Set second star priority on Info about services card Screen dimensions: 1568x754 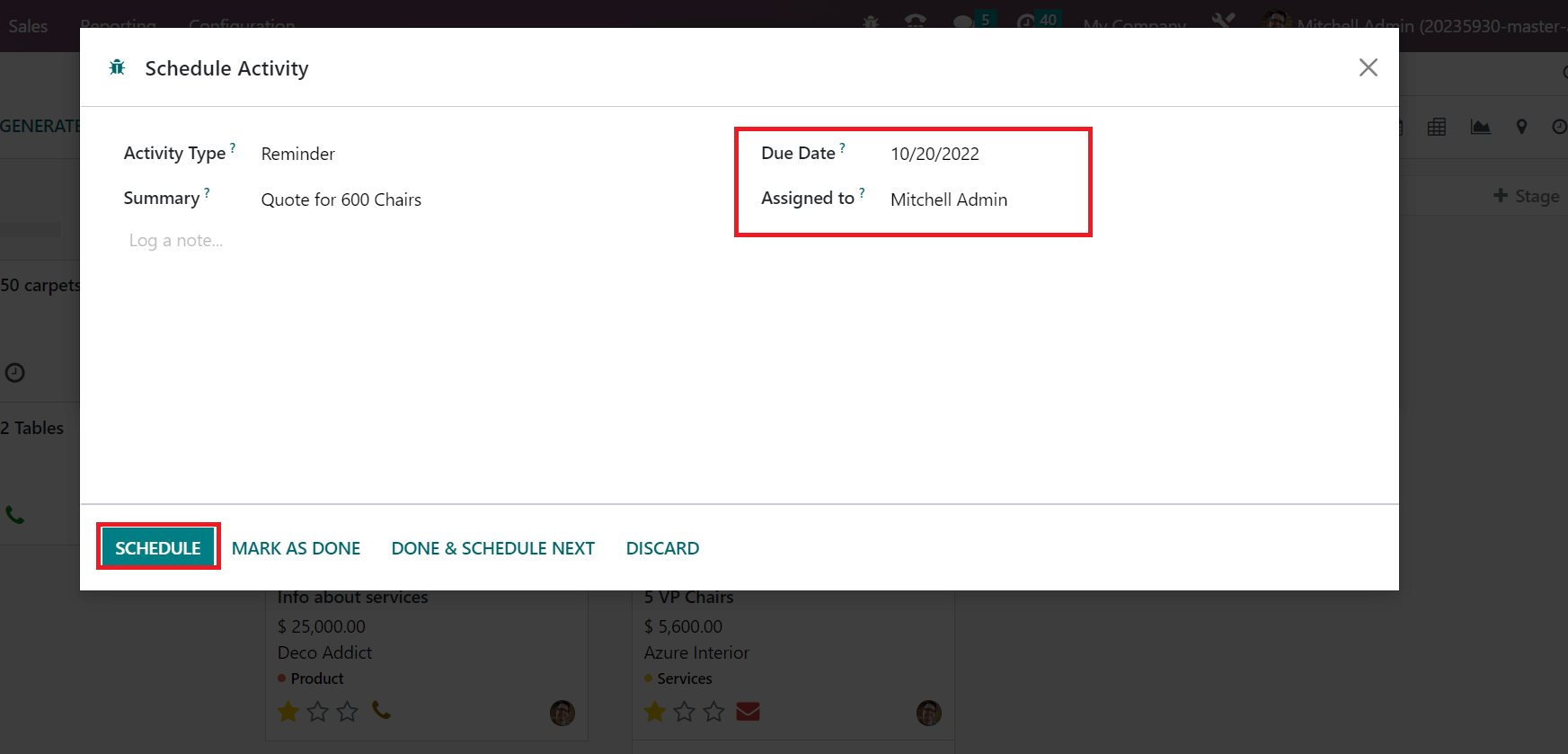[318, 712]
